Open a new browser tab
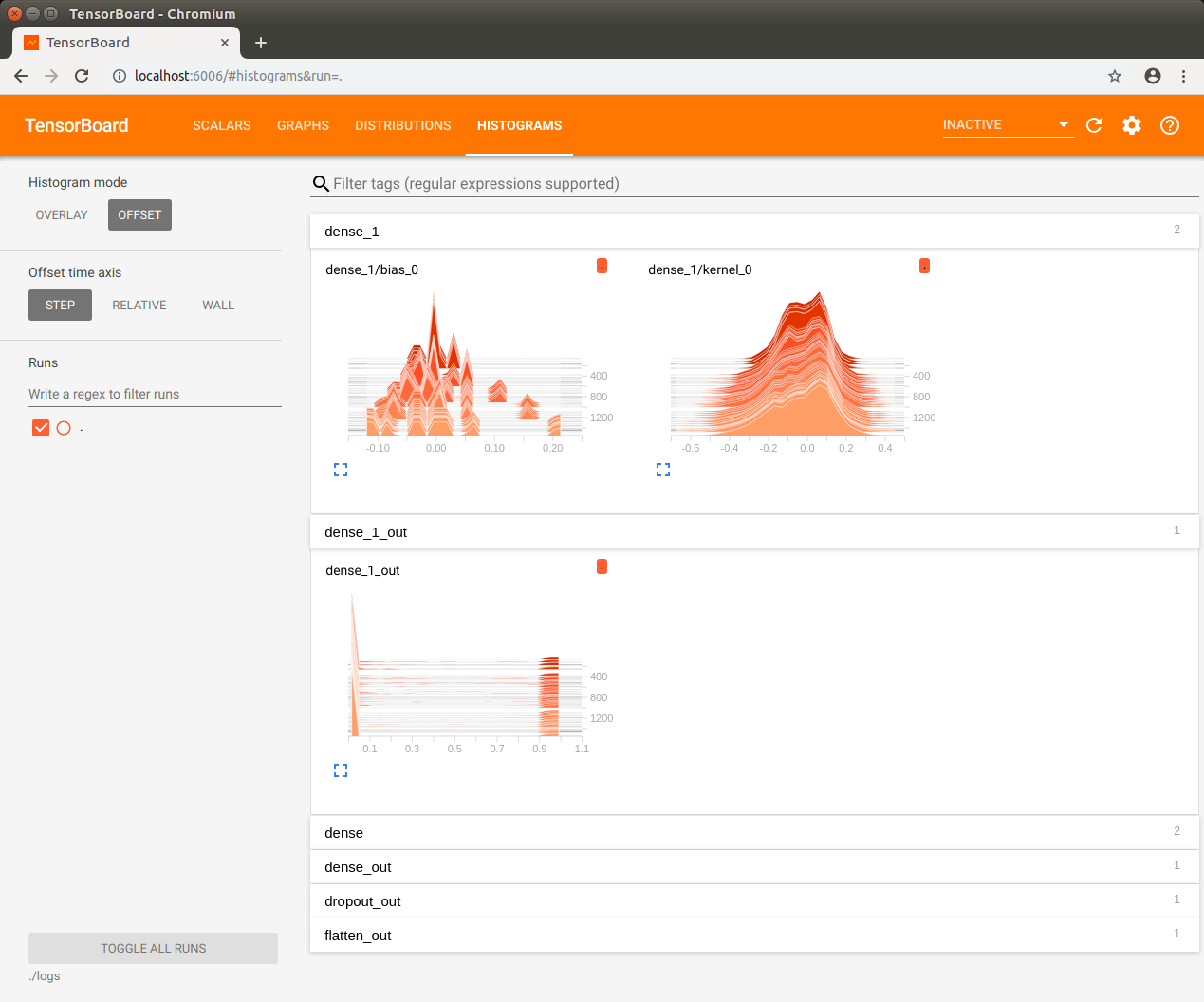The image size is (1204, 1002). pos(261,43)
